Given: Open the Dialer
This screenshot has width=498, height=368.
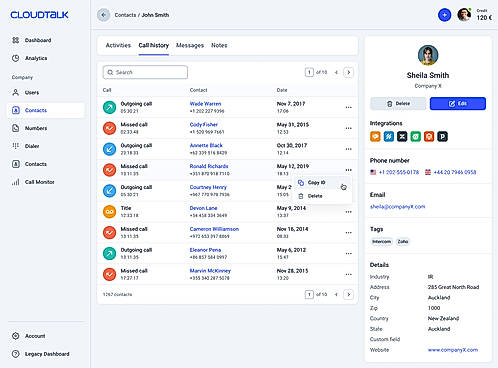Looking at the screenshot, I should (x=26, y=146).
